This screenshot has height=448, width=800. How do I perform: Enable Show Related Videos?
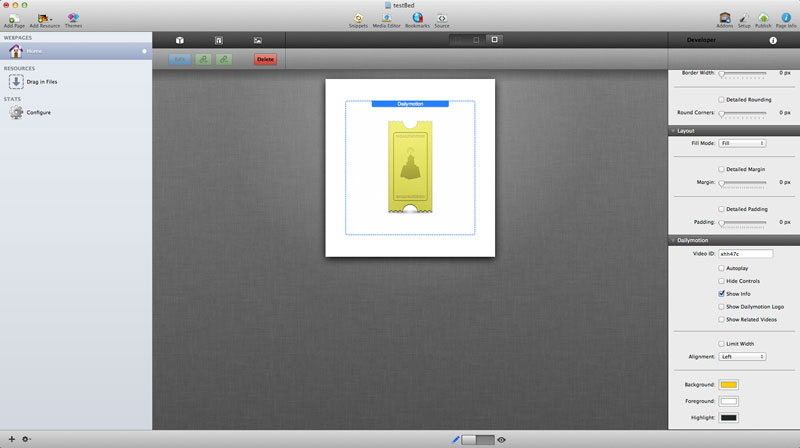tap(722, 320)
